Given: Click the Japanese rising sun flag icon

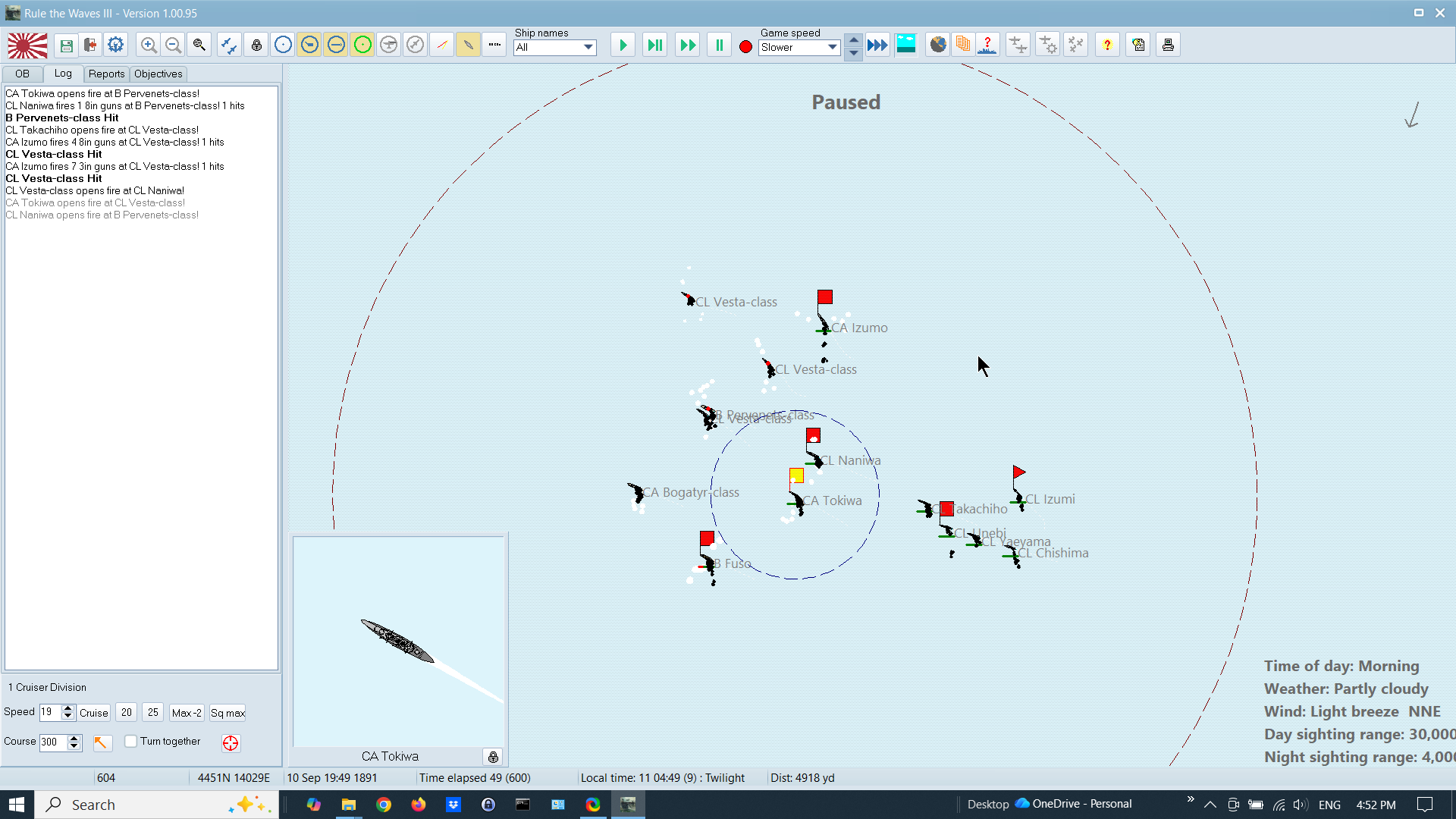Looking at the screenshot, I should tap(27, 45).
